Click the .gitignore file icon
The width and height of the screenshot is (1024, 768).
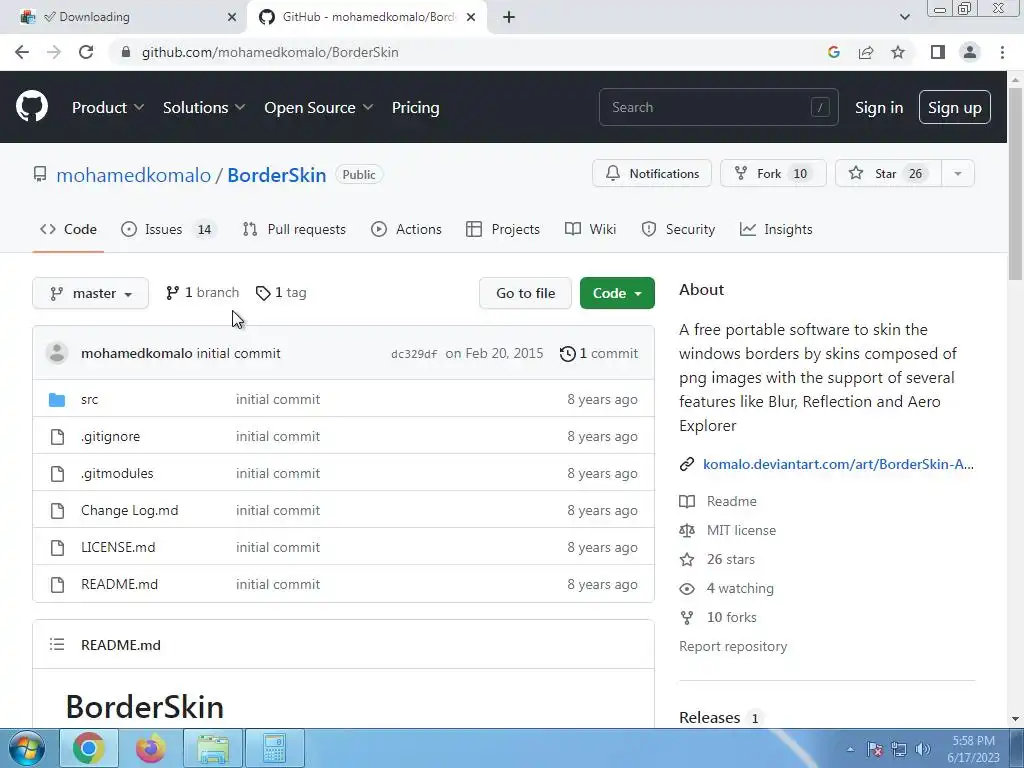[x=57, y=436]
